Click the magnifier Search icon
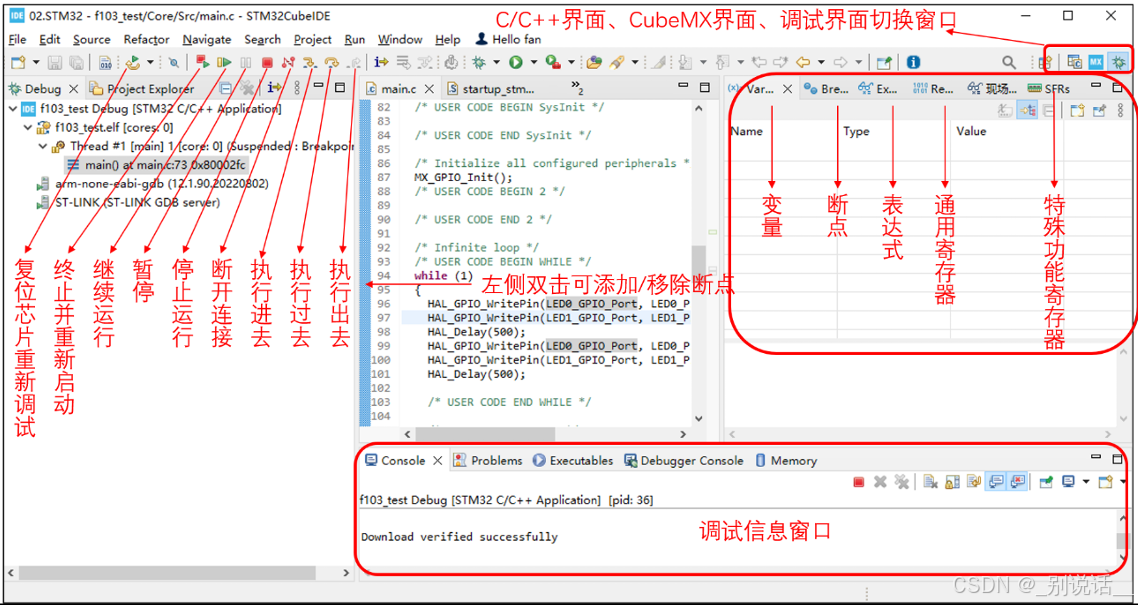This screenshot has width=1138, height=605. coord(1010,62)
